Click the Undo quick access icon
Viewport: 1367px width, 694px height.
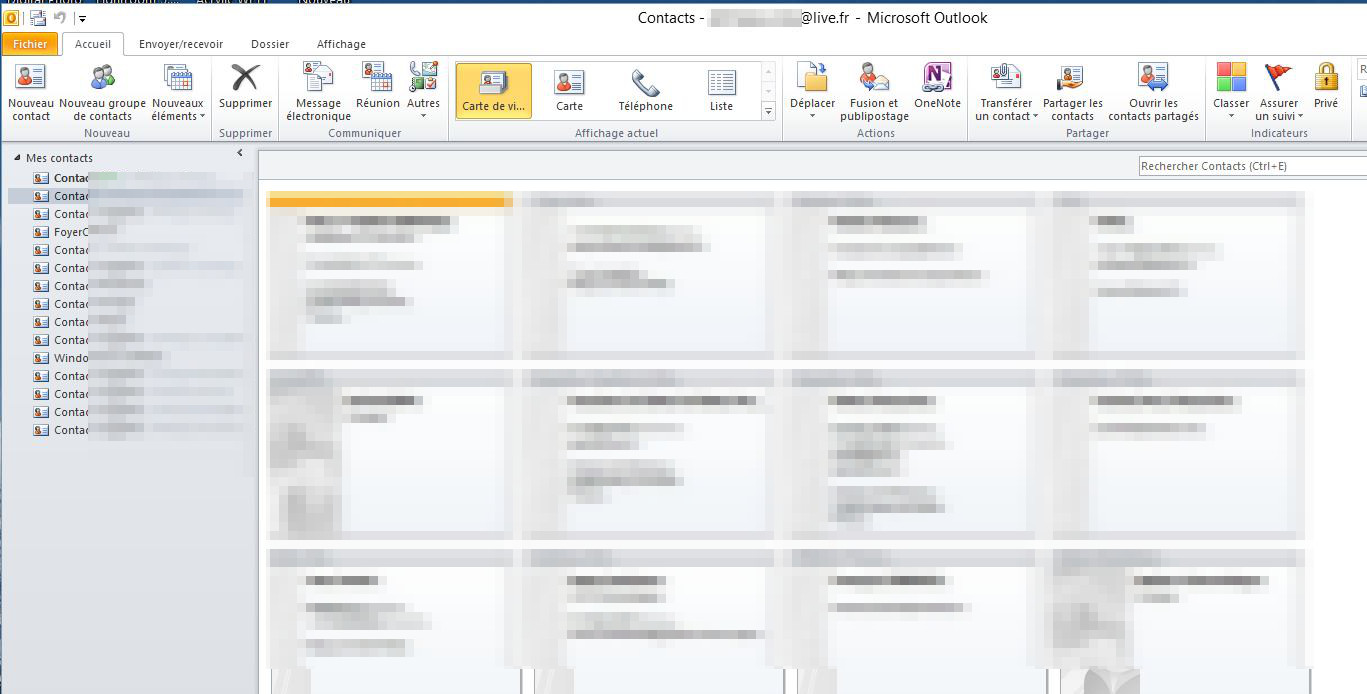click(60, 18)
